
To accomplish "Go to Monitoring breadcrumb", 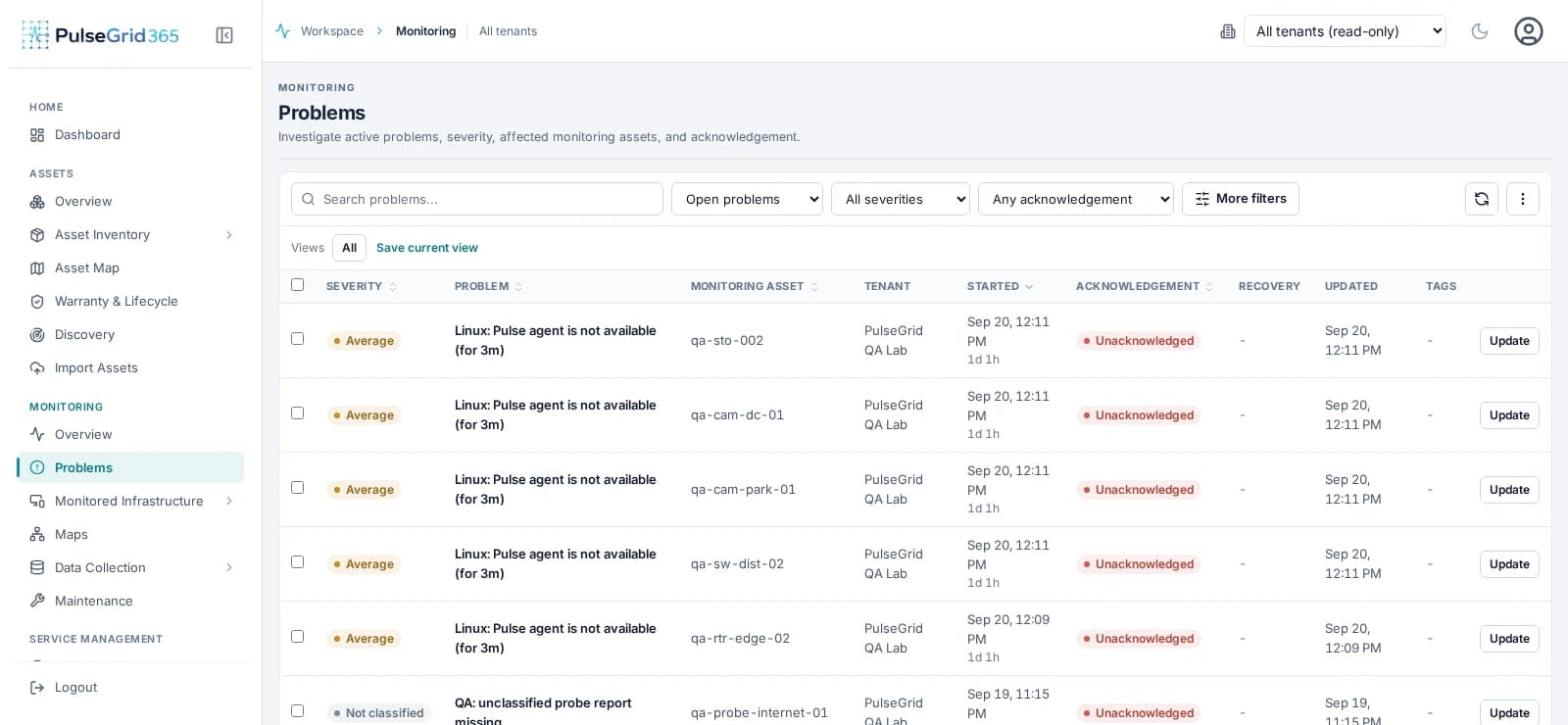I will point(425,31).
